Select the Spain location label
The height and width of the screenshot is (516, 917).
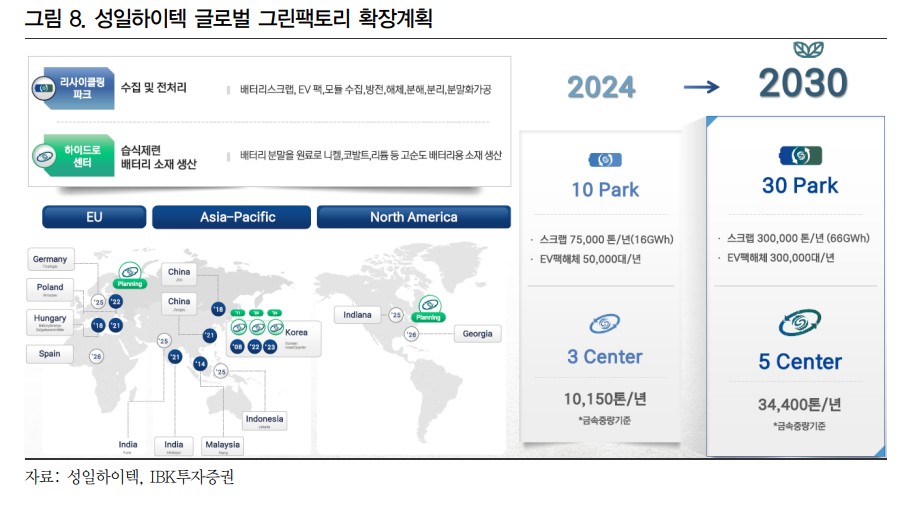50,354
